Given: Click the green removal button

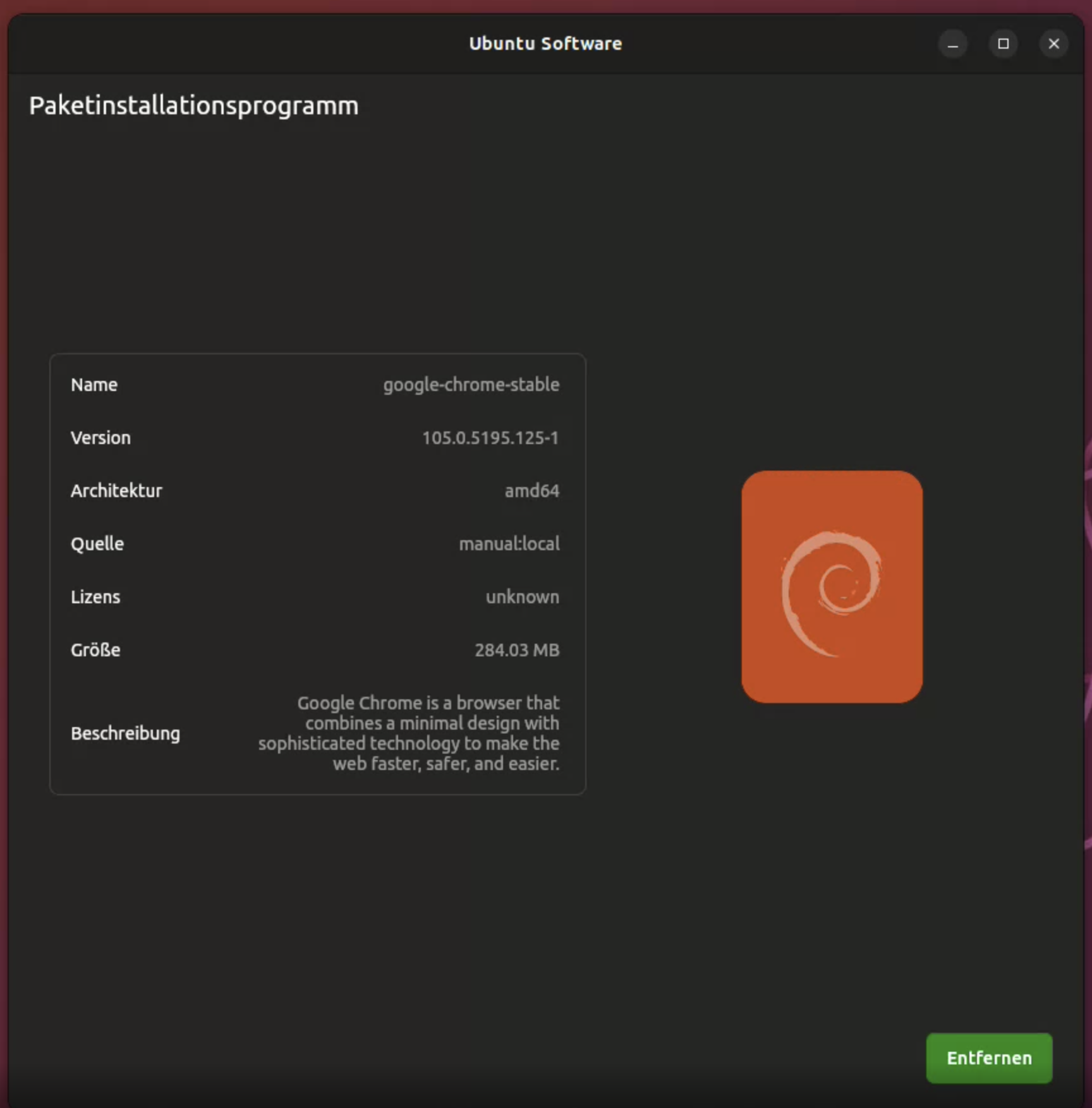Looking at the screenshot, I should [988, 1057].
